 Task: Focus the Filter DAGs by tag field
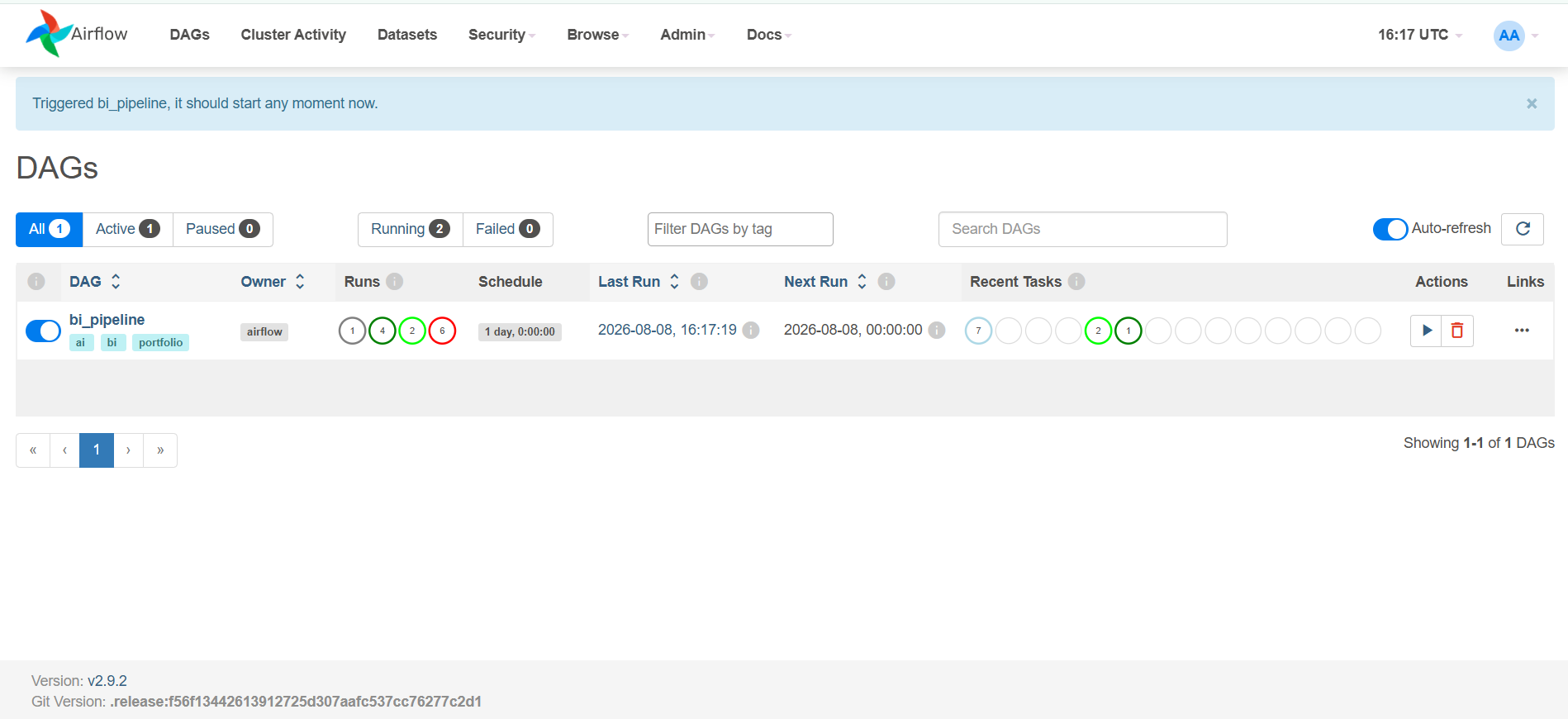coord(740,229)
